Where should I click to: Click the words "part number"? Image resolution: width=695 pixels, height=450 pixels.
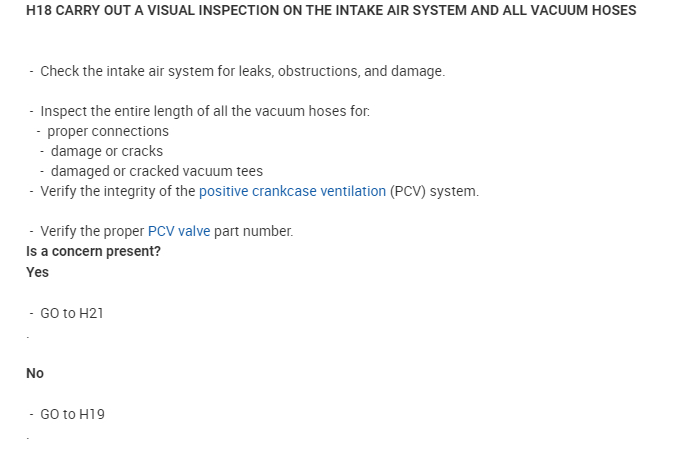pyautogui.click(x=253, y=231)
